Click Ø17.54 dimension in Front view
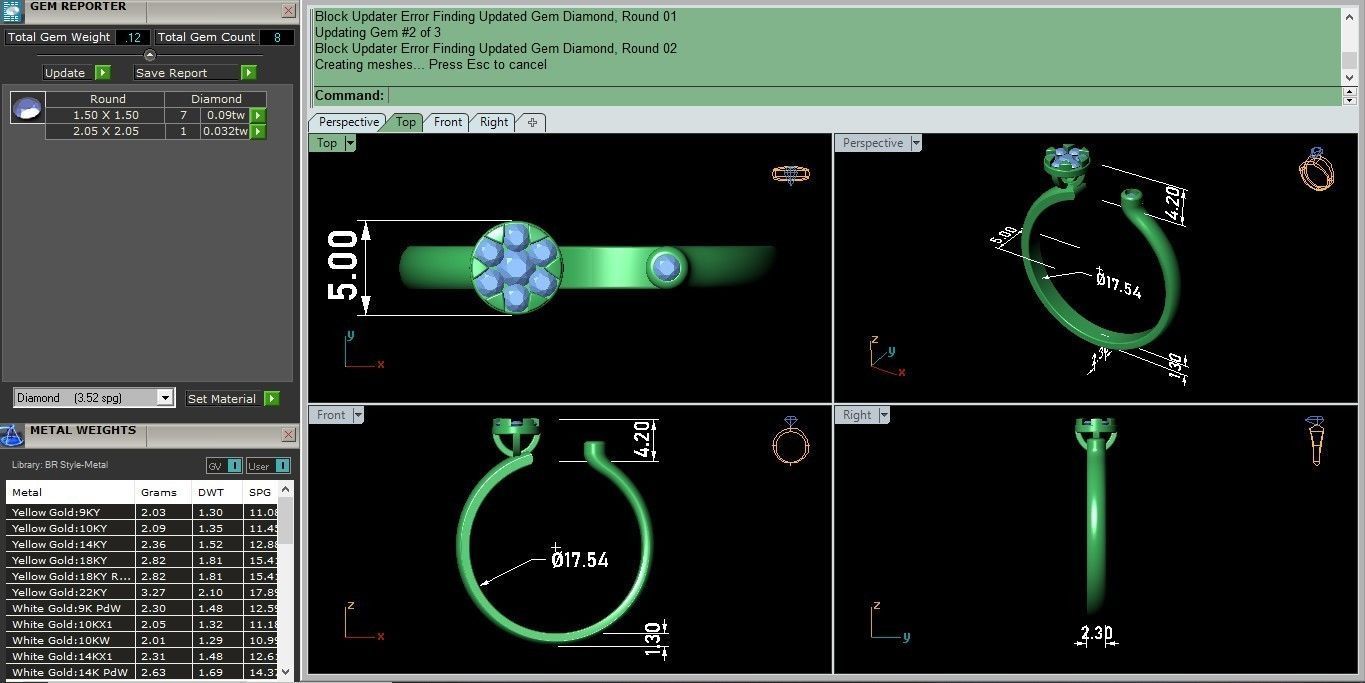 click(x=580, y=559)
